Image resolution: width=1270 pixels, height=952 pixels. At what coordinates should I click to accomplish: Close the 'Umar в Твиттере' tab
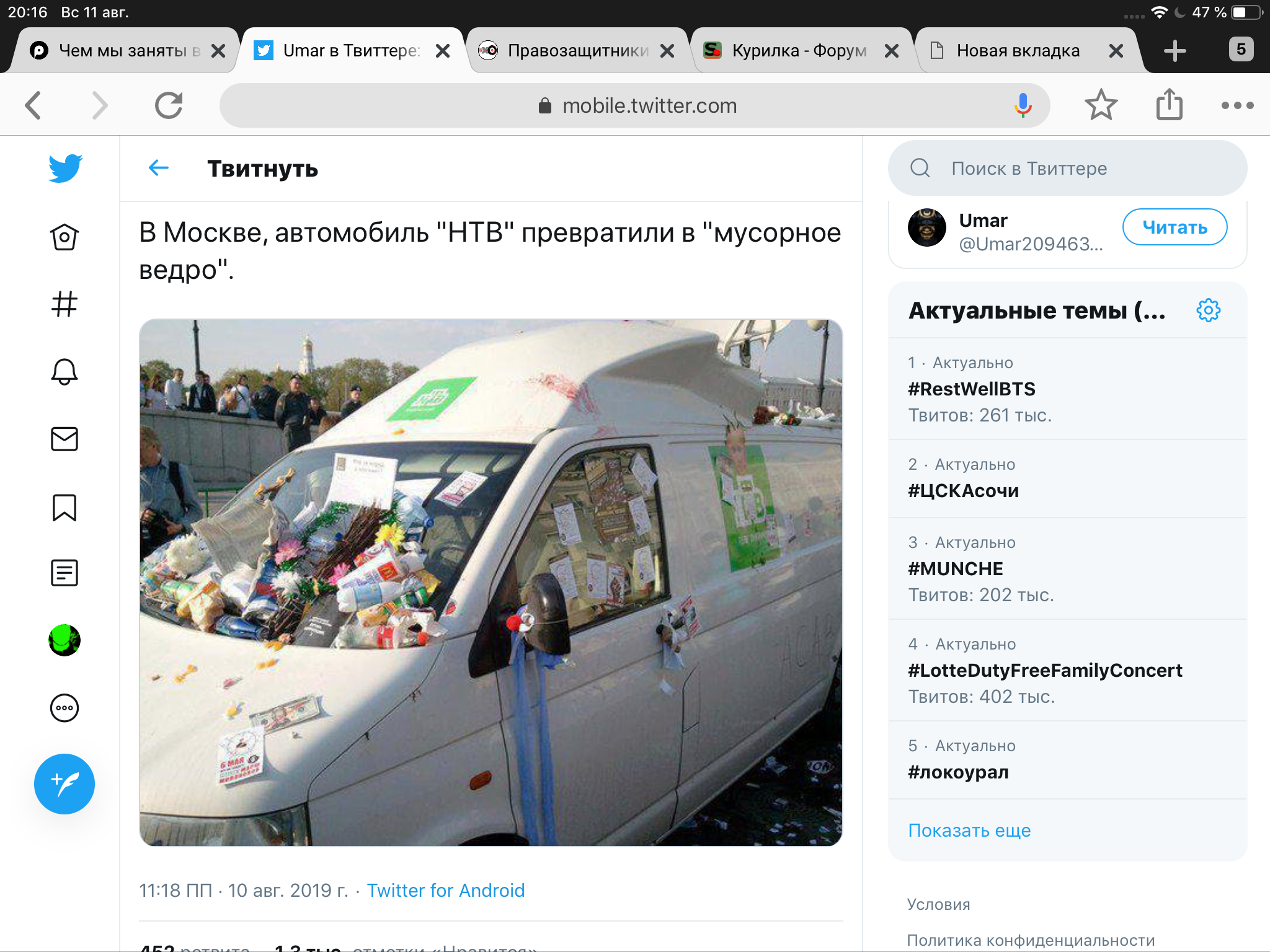[443, 51]
